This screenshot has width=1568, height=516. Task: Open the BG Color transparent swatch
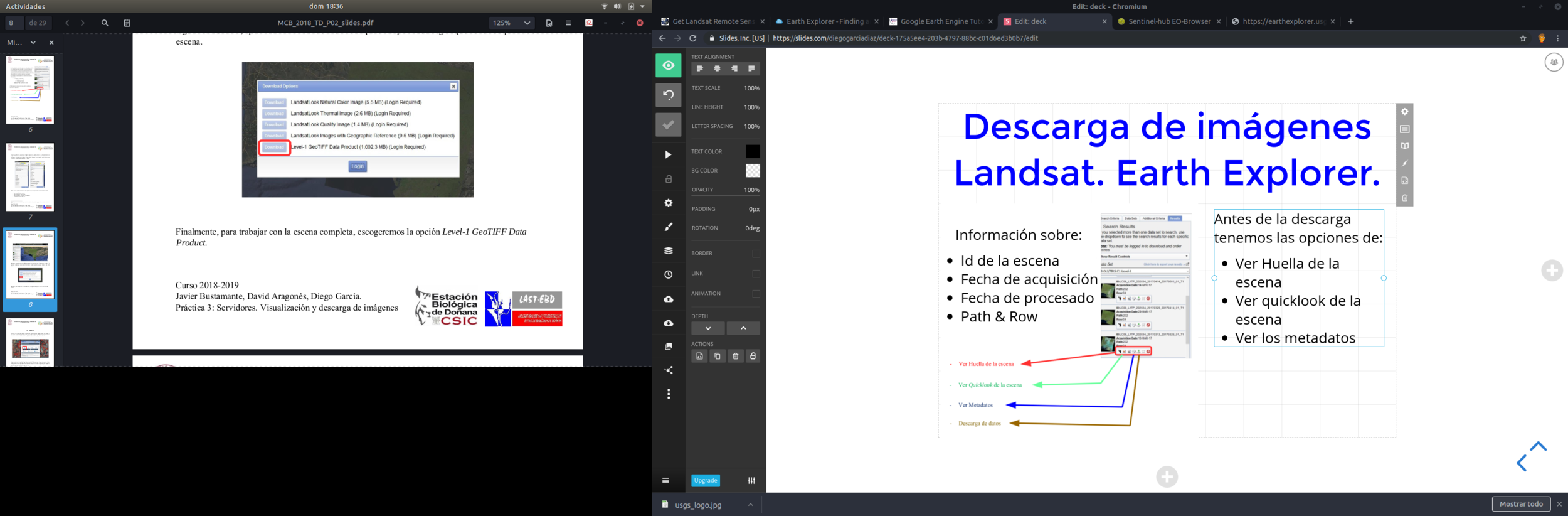[752, 170]
